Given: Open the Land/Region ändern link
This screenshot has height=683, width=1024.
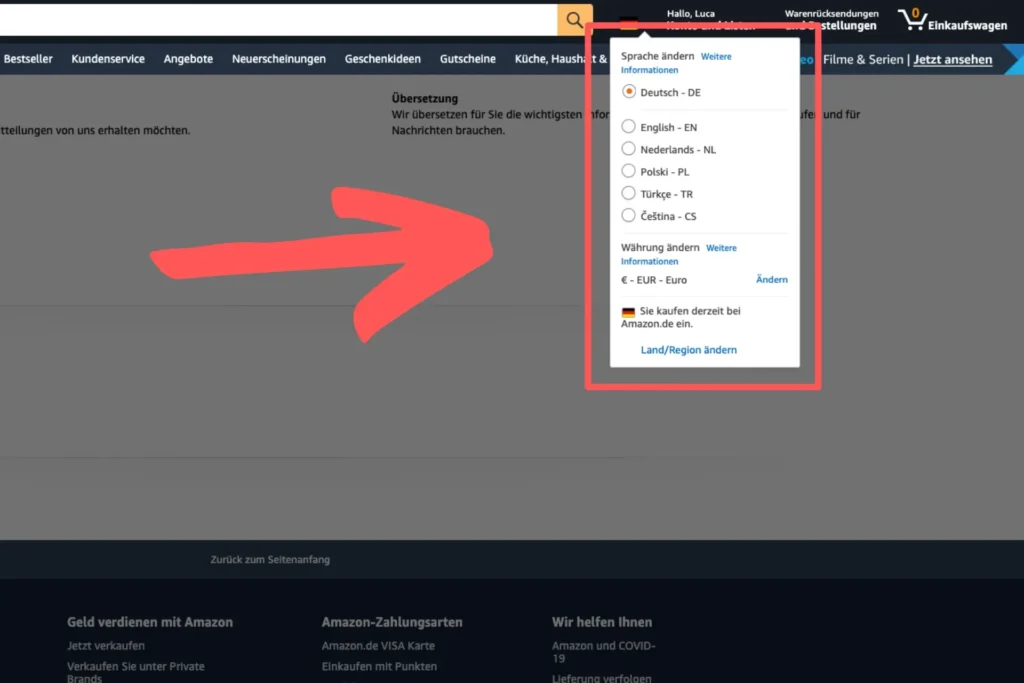Looking at the screenshot, I should 688,350.
